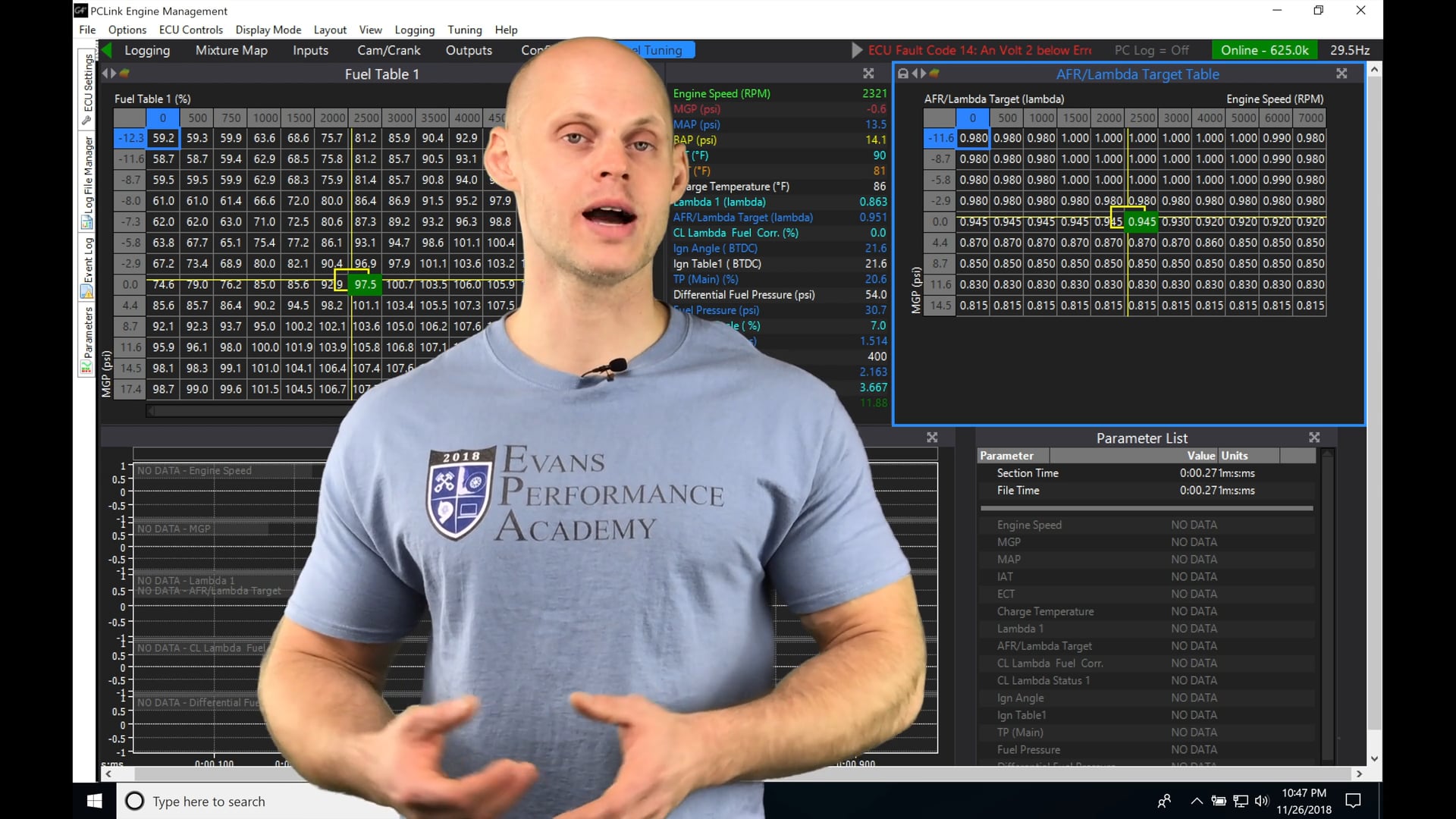Image resolution: width=1456 pixels, height=819 pixels.
Task: Open the Log File Manager panel
Action: tap(86, 167)
